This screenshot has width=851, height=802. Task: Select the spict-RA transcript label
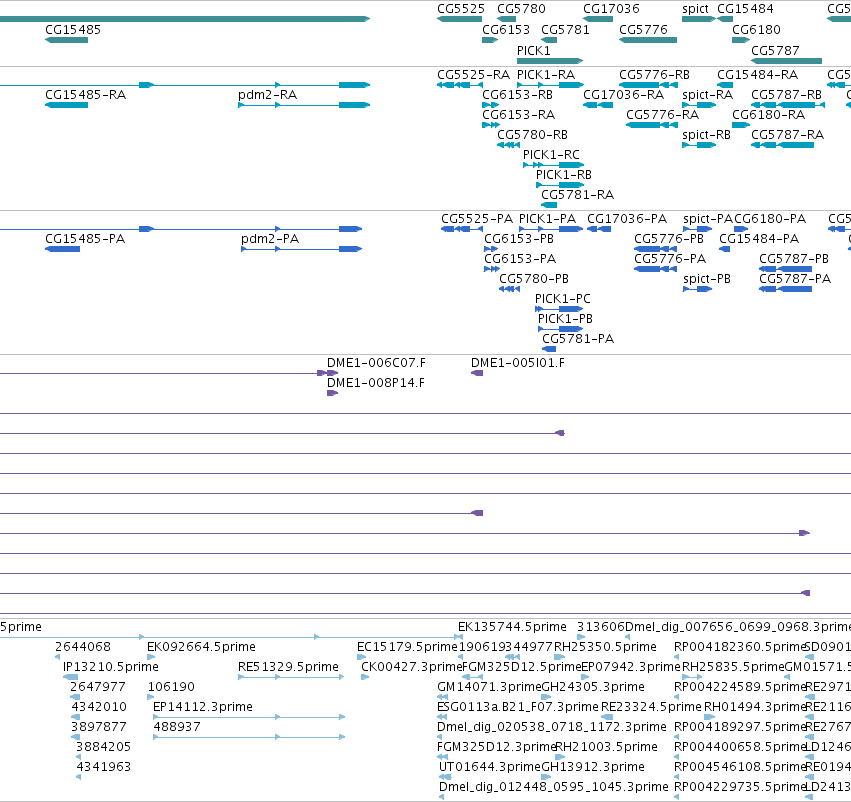click(707, 95)
